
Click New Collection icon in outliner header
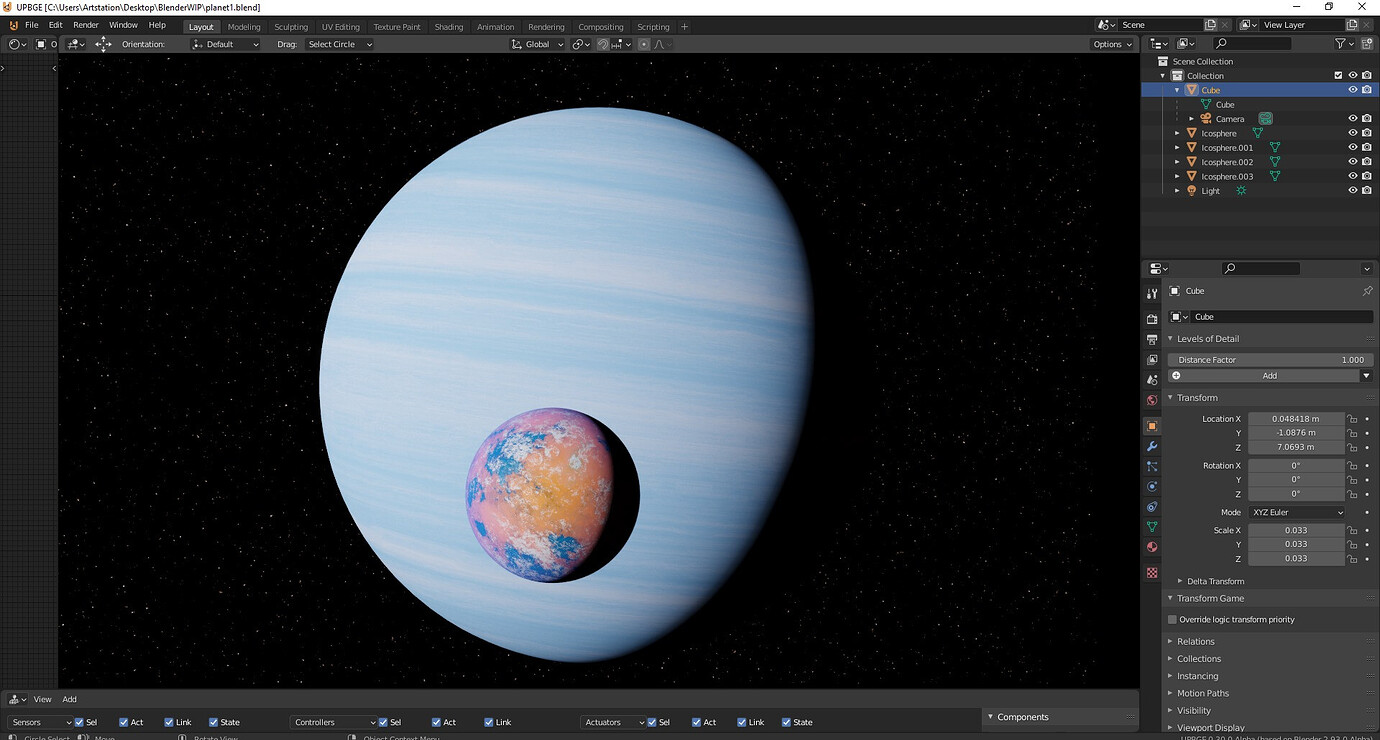pyautogui.click(x=1366, y=44)
